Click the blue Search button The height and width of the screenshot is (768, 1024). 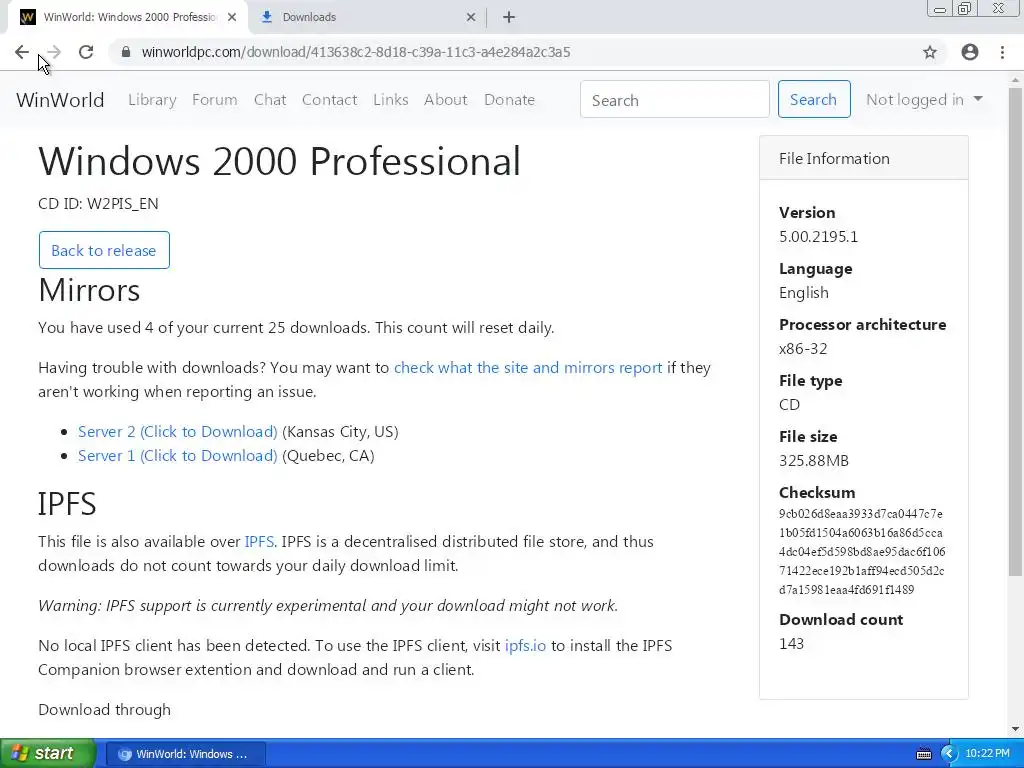click(x=814, y=99)
